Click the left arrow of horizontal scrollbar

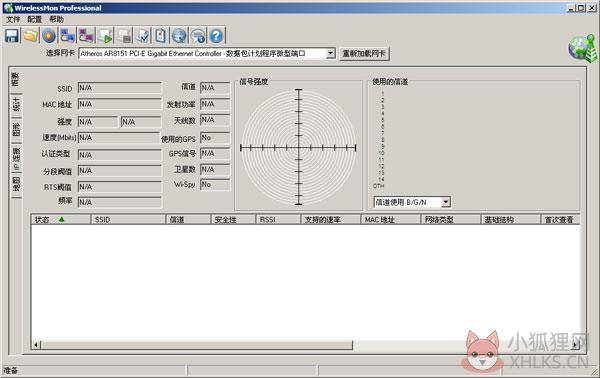click(36, 345)
